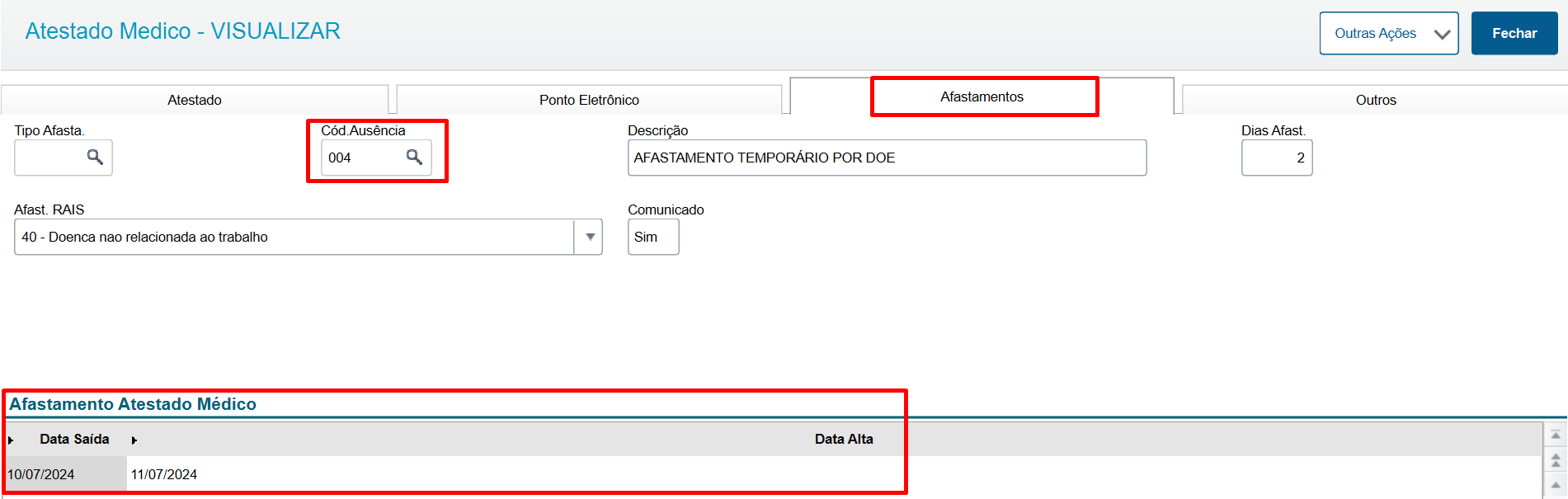Click the Dias Afast. field showing 2
1568x499 pixels.
1277,158
